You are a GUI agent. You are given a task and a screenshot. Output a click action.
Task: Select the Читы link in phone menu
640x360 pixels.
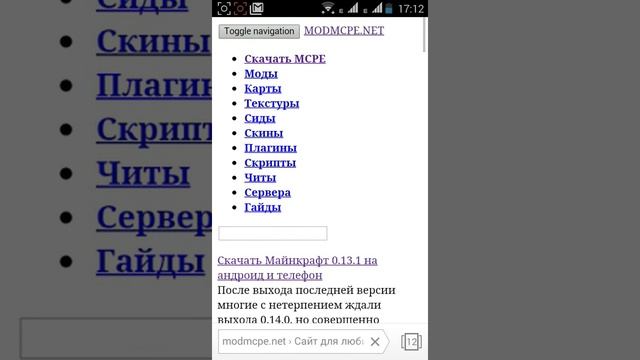tap(260, 178)
